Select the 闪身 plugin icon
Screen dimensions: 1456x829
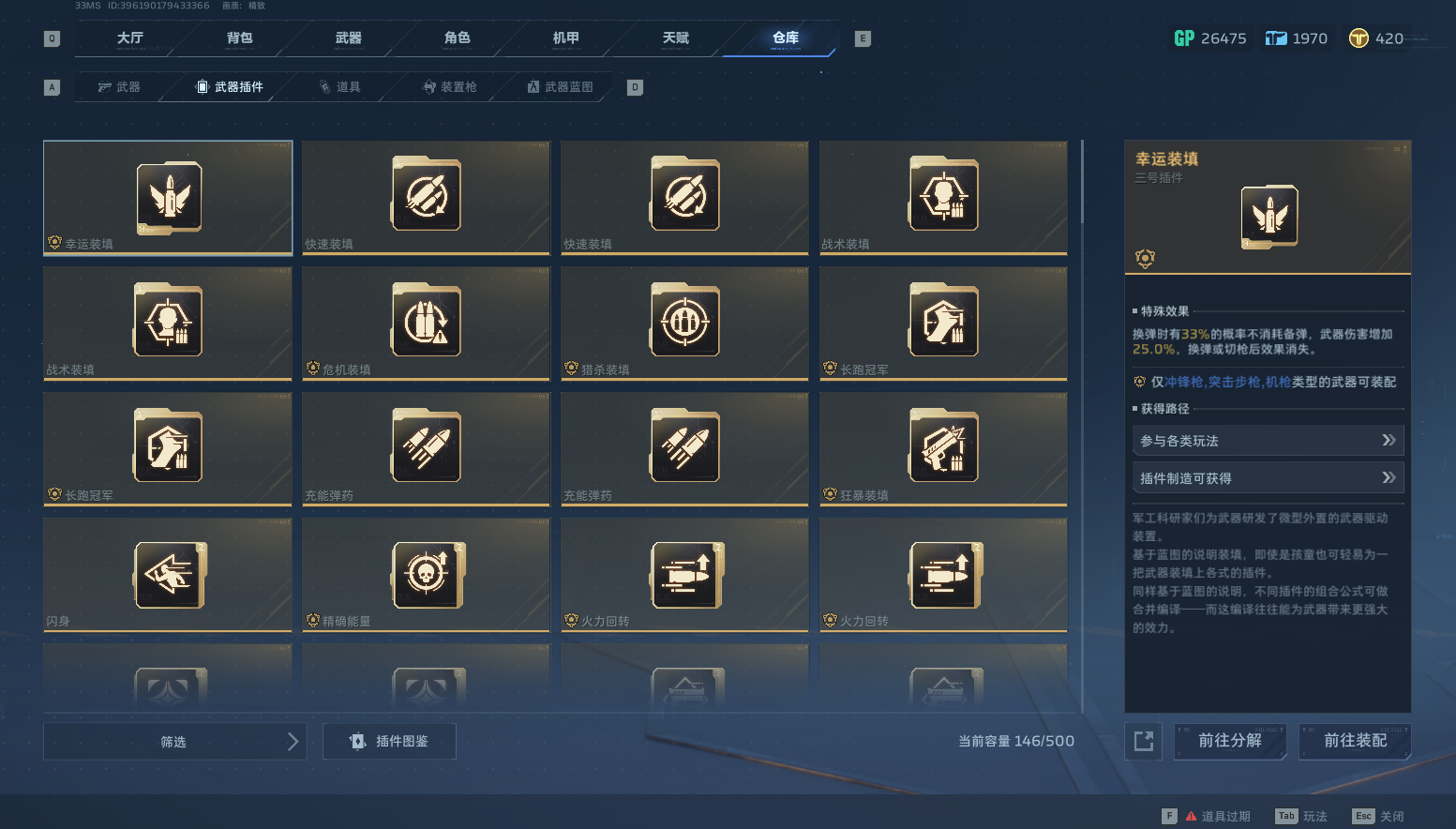(x=171, y=575)
